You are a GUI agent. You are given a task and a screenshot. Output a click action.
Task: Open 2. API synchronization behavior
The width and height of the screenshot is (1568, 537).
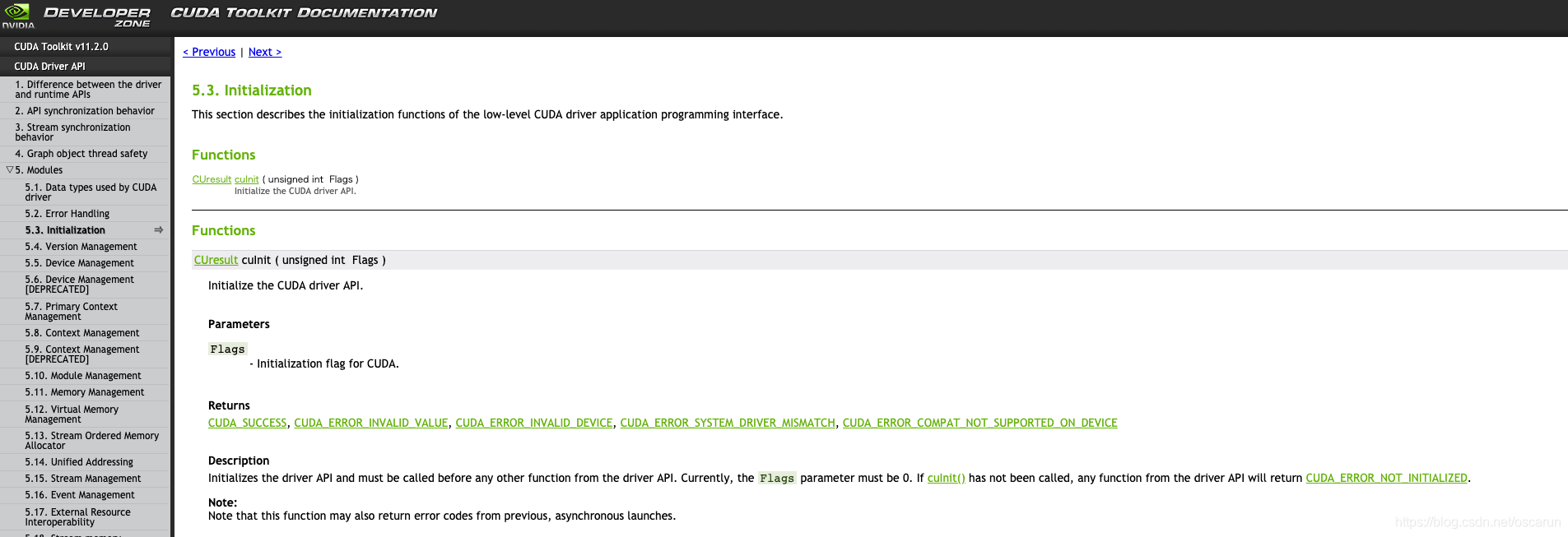click(x=85, y=111)
